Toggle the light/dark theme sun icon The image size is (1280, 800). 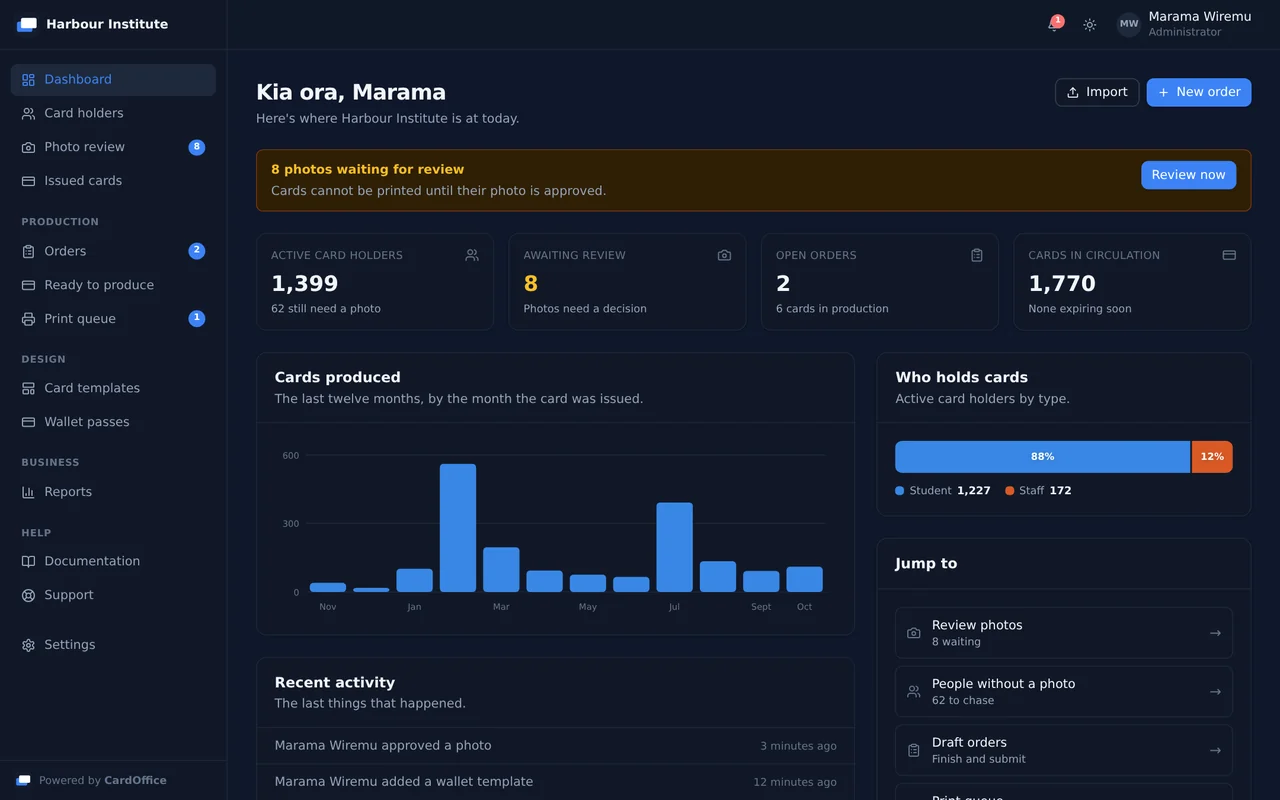tap(1090, 24)
